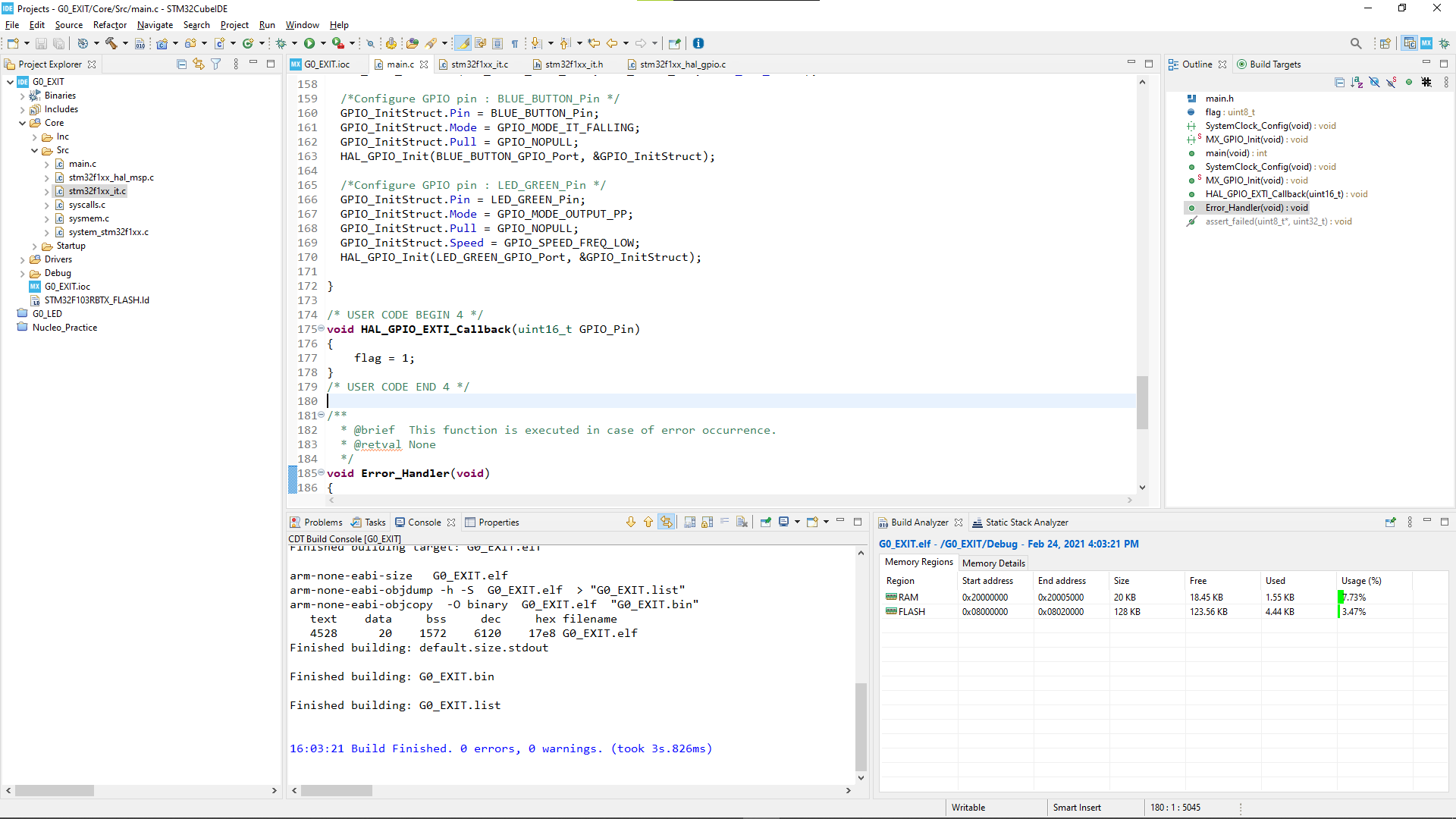Click the Build hammer icon
This screenshot has width=1456, height=819.
pyautogui.click(x=111, y=43)
